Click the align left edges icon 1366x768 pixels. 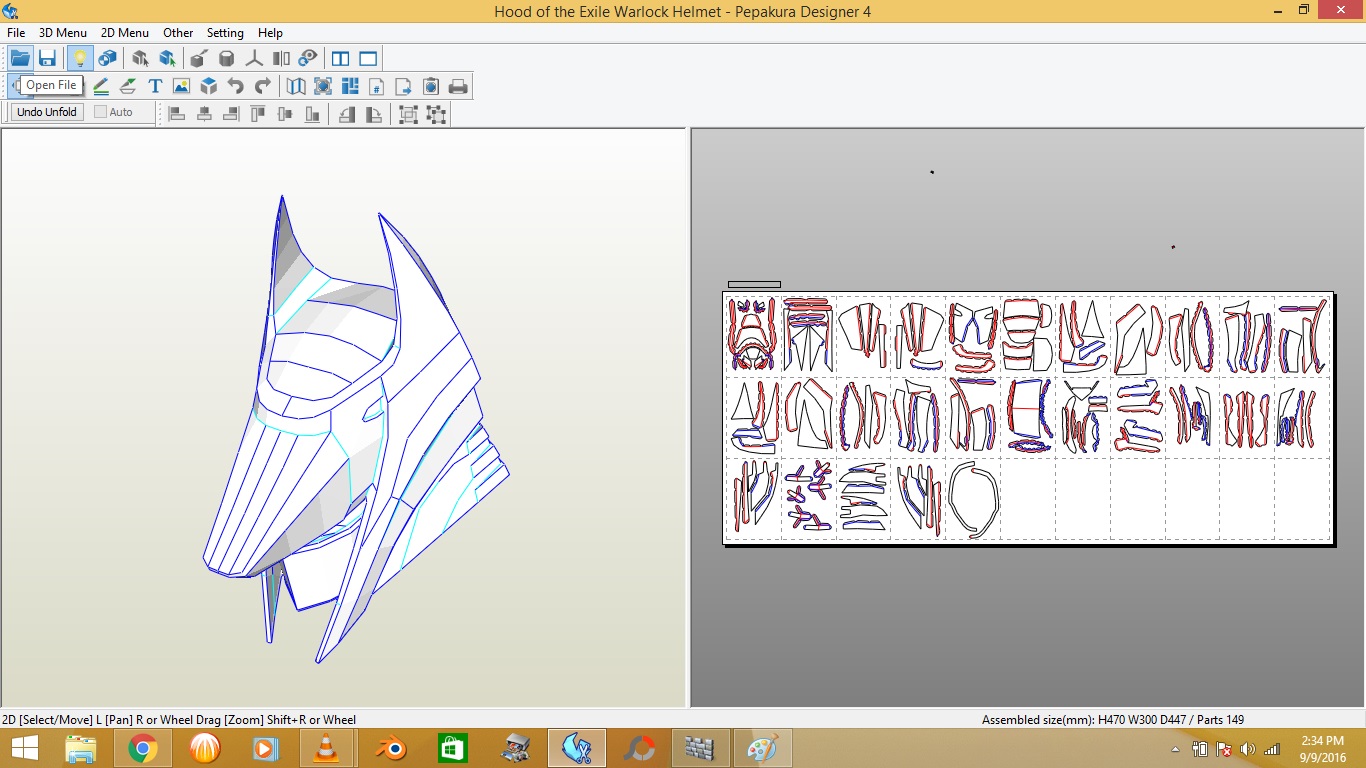177,114
